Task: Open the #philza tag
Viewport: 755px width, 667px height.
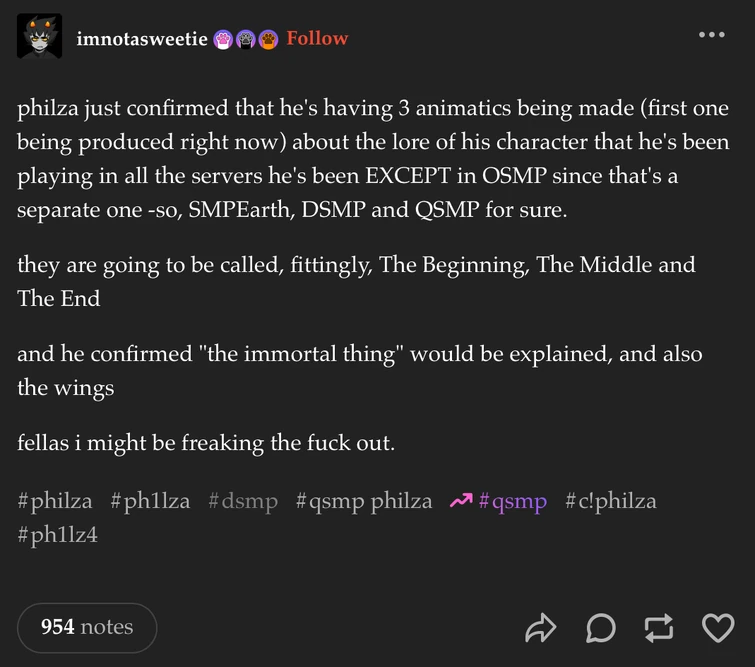Action: click(55, 501)
